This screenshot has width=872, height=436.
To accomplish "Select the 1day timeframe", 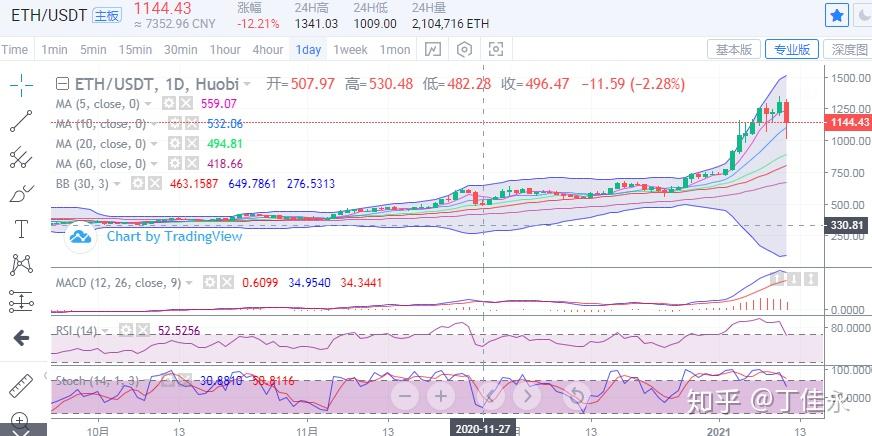I will [308, 49].
